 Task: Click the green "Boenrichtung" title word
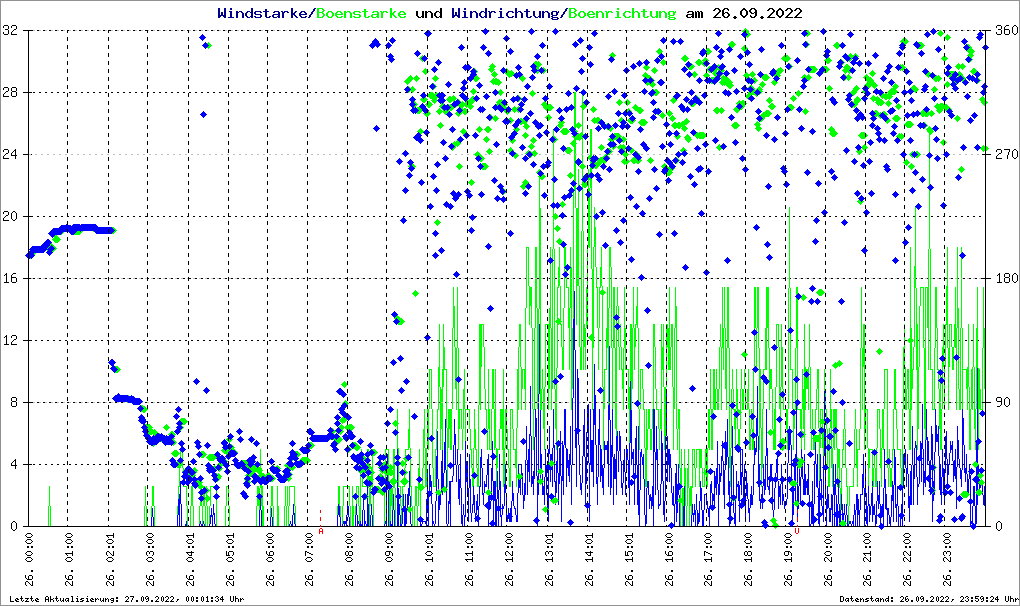pyautogui.click(x=622, y=13)
